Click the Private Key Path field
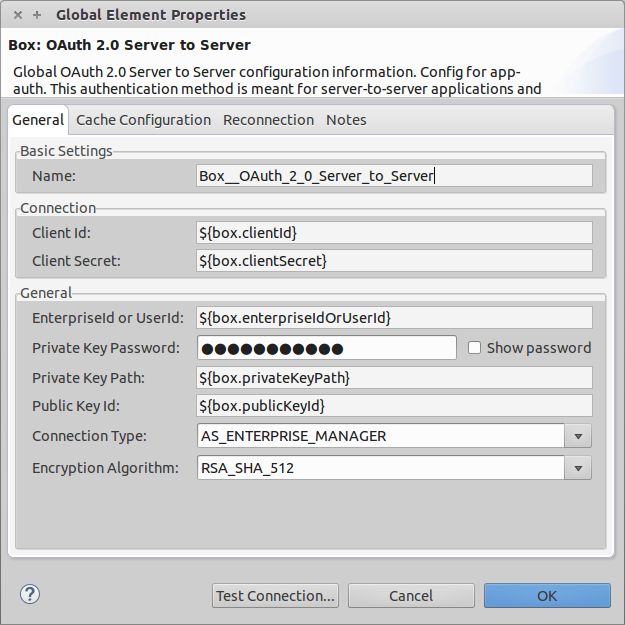 point(394,378)
